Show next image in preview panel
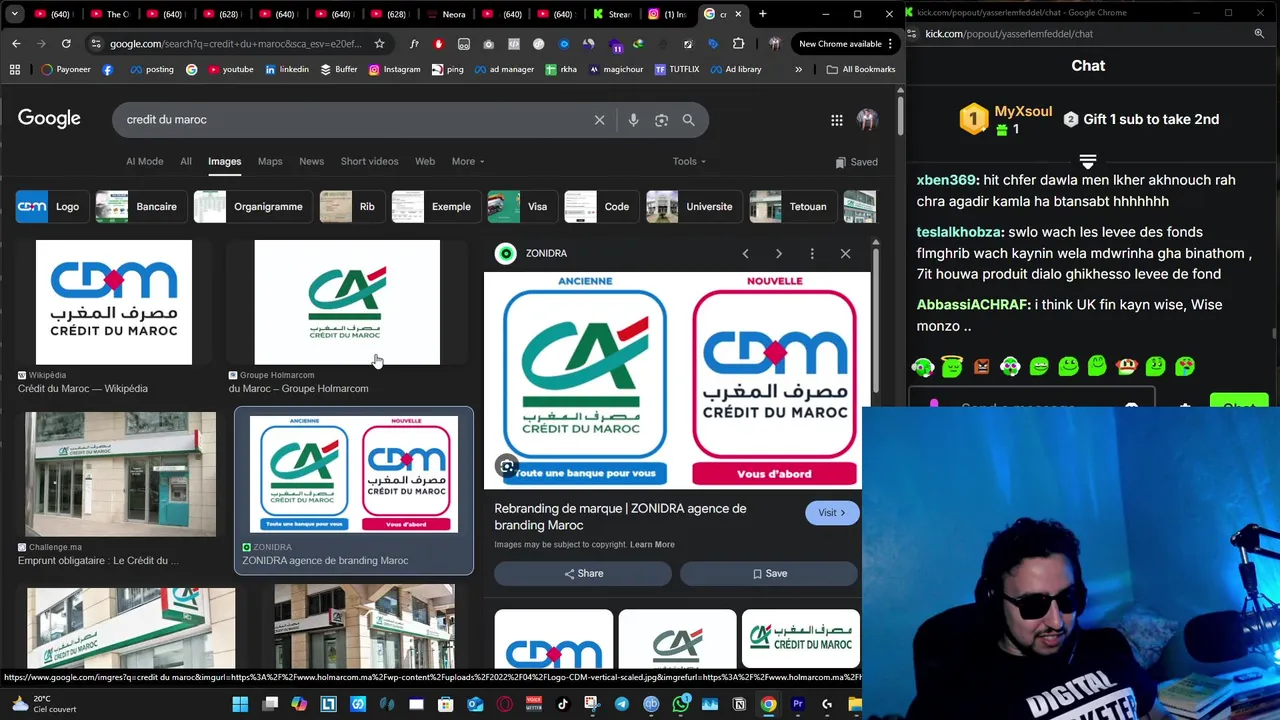 click(x=779, y=254)
